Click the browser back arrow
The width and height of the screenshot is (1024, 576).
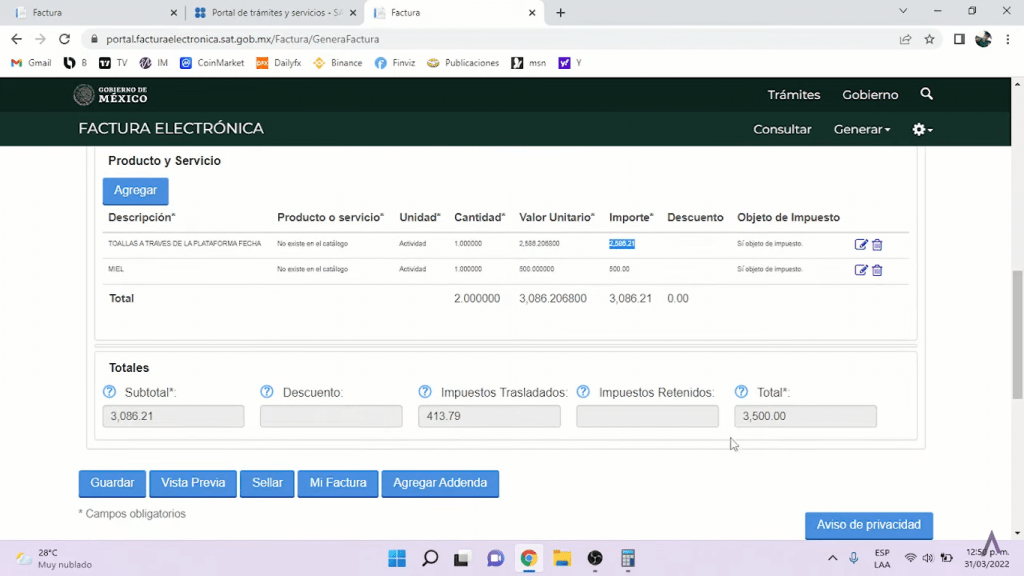[16, 39]
